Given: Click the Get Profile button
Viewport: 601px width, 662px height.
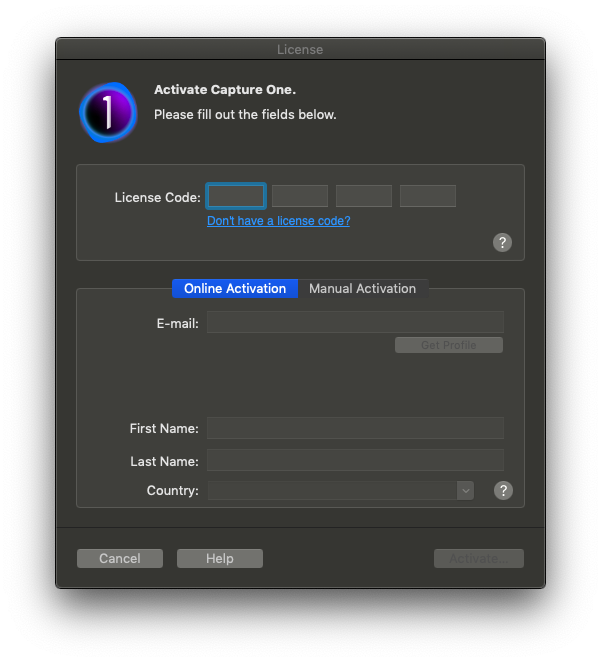Looking at the screenshot, I should tap(449, 345).
